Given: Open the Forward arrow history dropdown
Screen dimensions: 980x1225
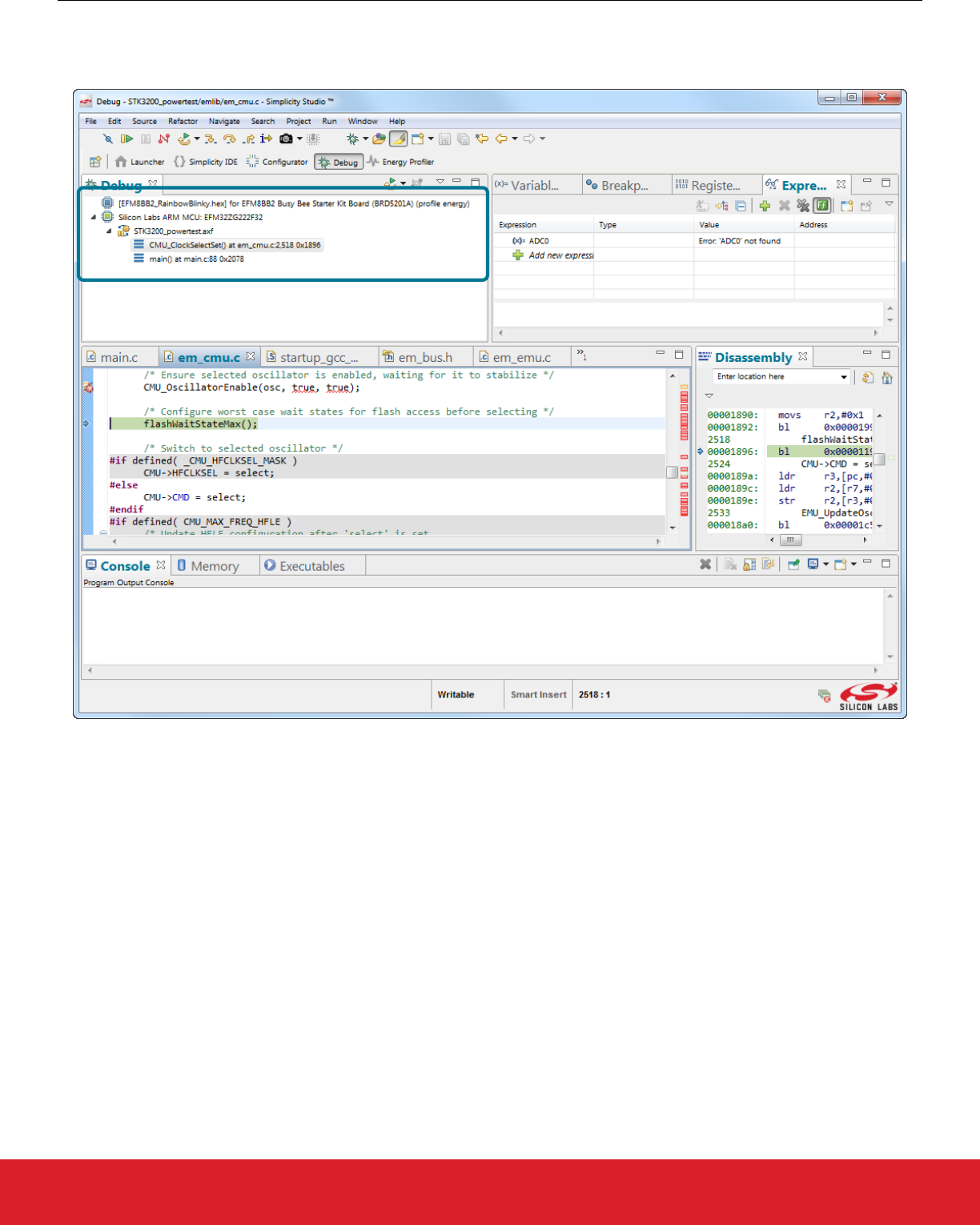Looking at the screenshot, I should (x=542, y=139).
